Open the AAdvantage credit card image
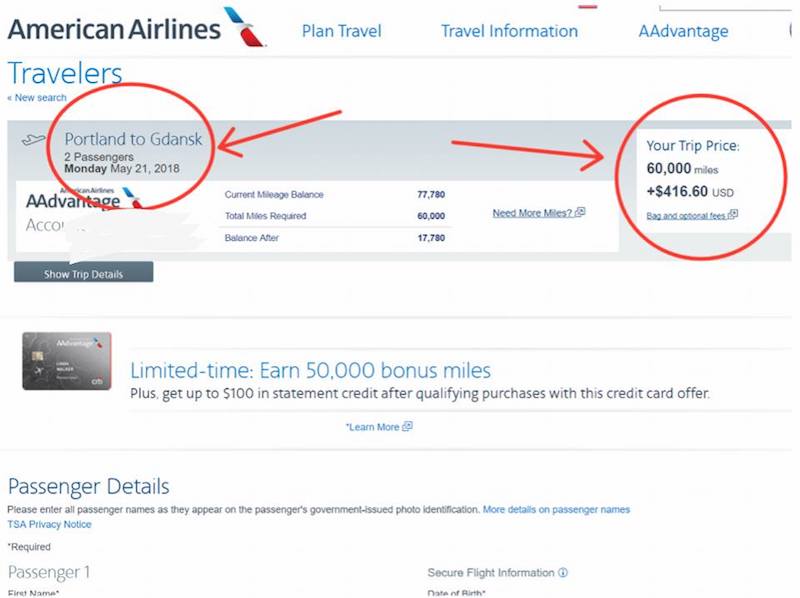 [x=67, y=361]
